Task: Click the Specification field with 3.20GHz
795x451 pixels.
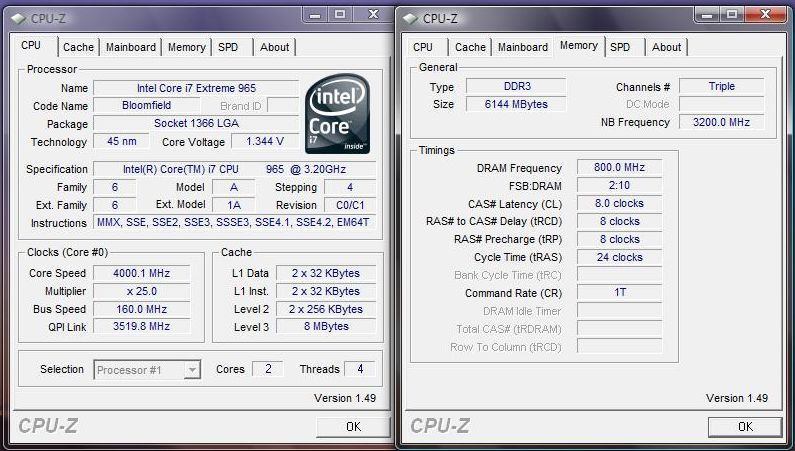Action: pyautogui.click(x=235, y=169)
